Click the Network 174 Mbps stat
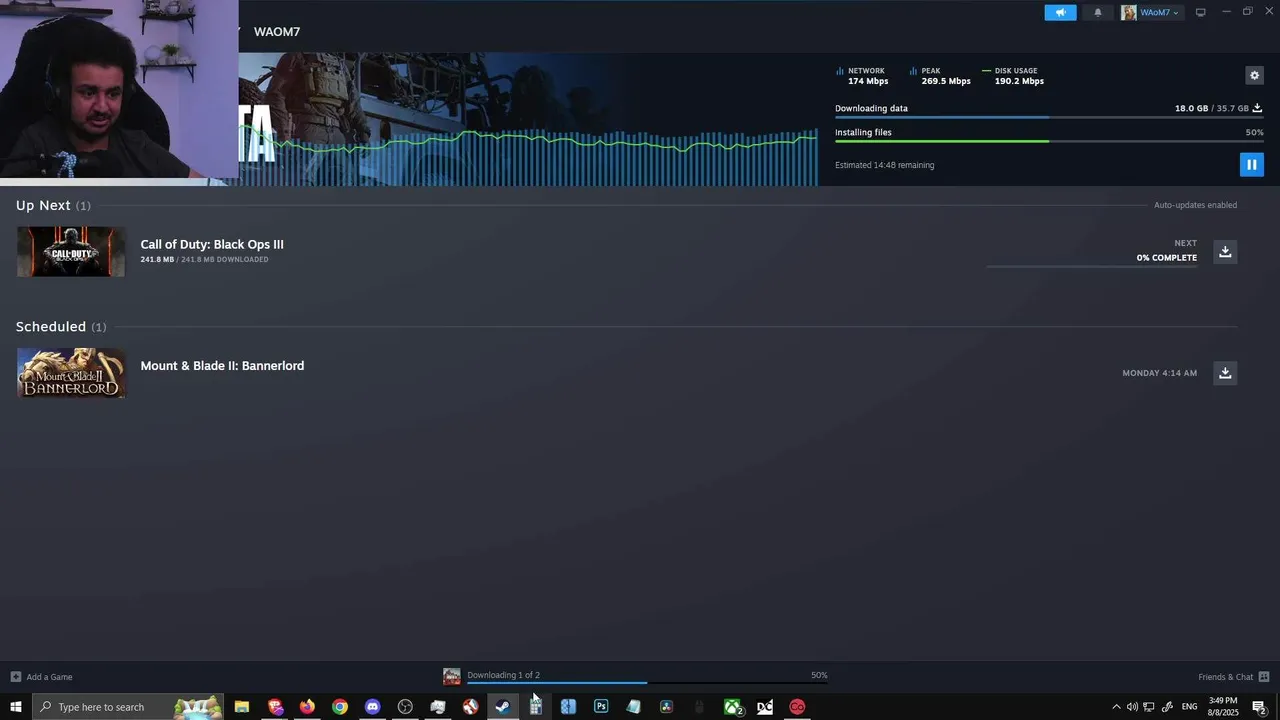Viewport: 1280px width, 720px height. tap(862, 76)
